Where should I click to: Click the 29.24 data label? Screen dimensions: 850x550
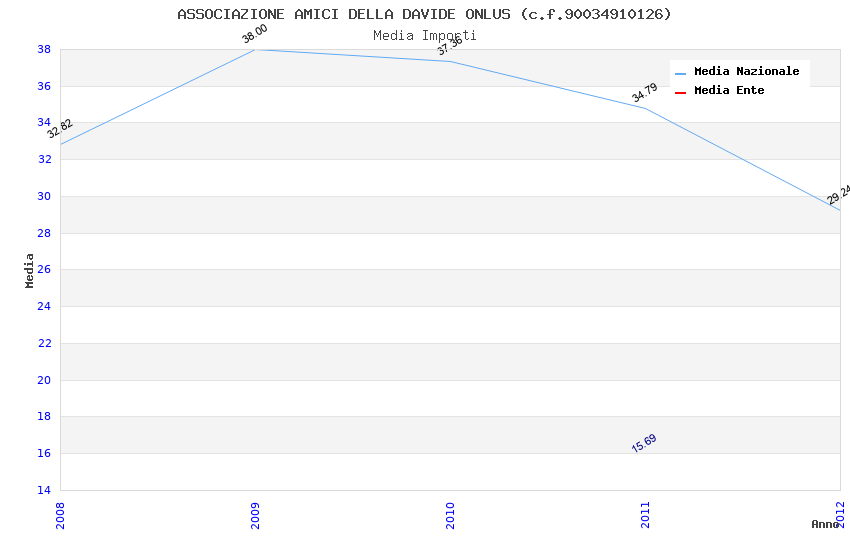[839, 195]
